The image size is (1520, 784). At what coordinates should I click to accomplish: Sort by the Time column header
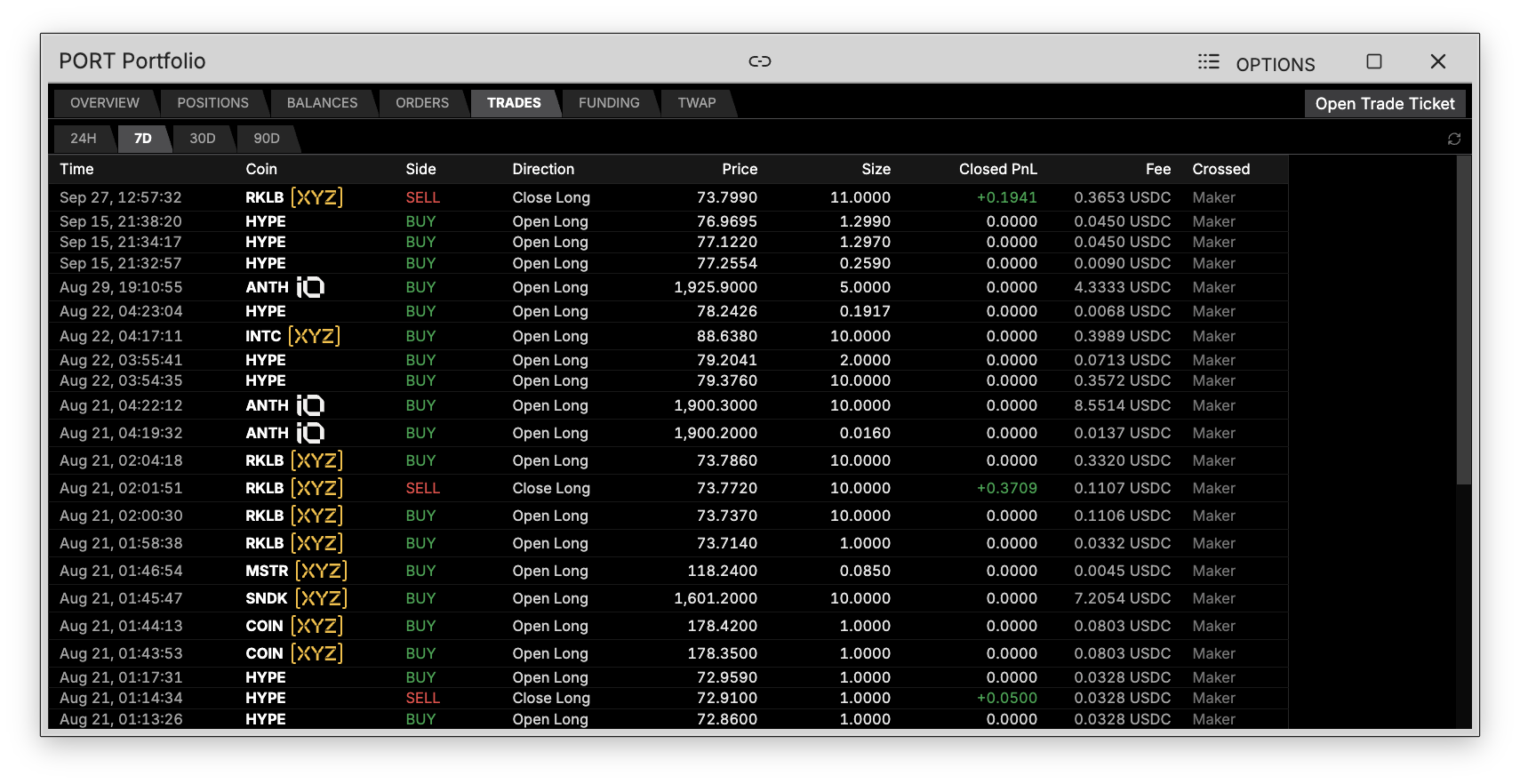coord(76,169)
